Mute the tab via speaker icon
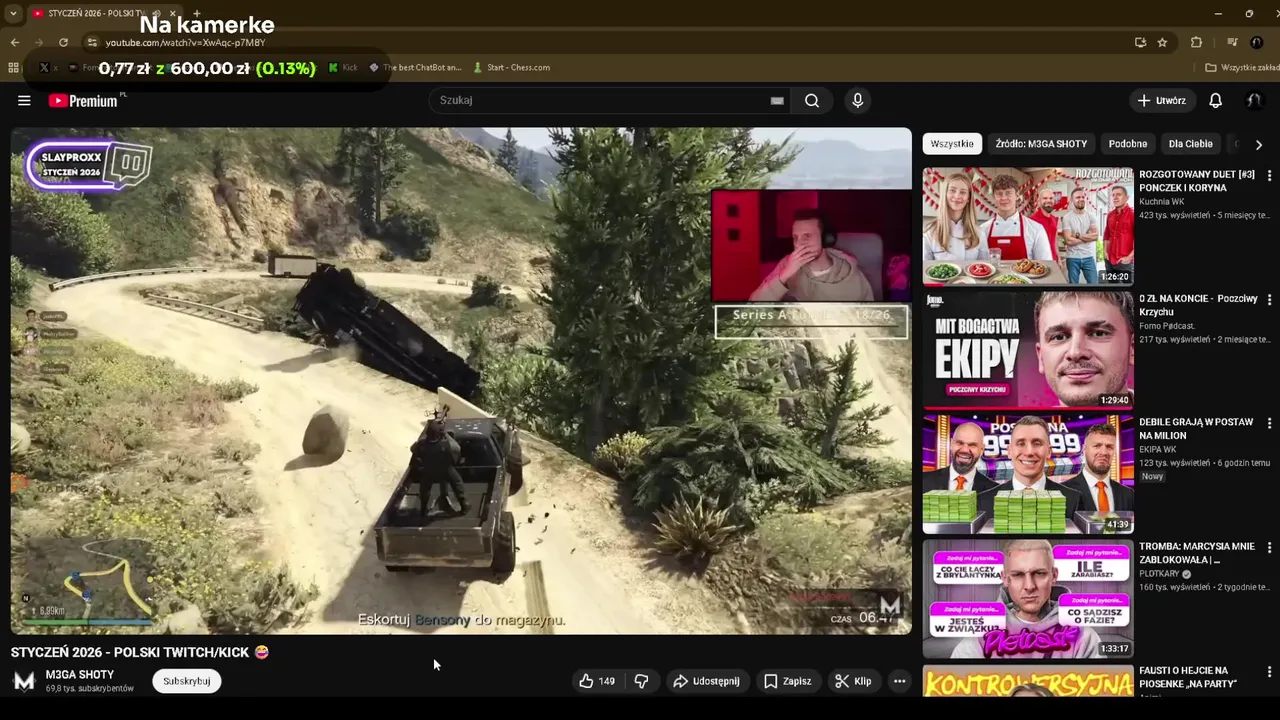1280x720 pixels. point(156,14)
